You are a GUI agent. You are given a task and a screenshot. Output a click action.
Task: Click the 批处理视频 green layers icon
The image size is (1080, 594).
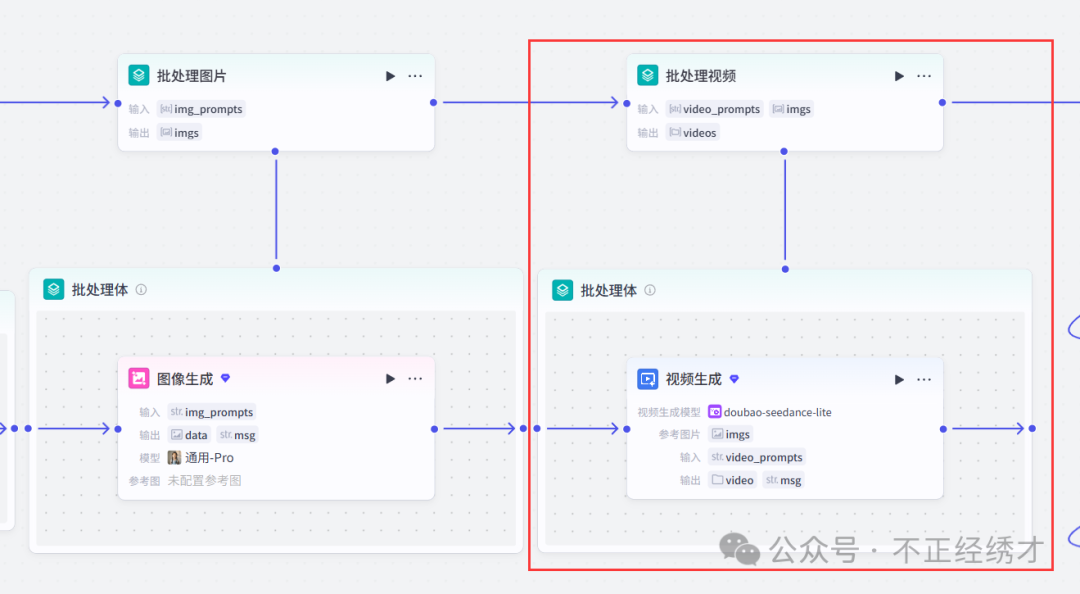(x=648, y=76)
